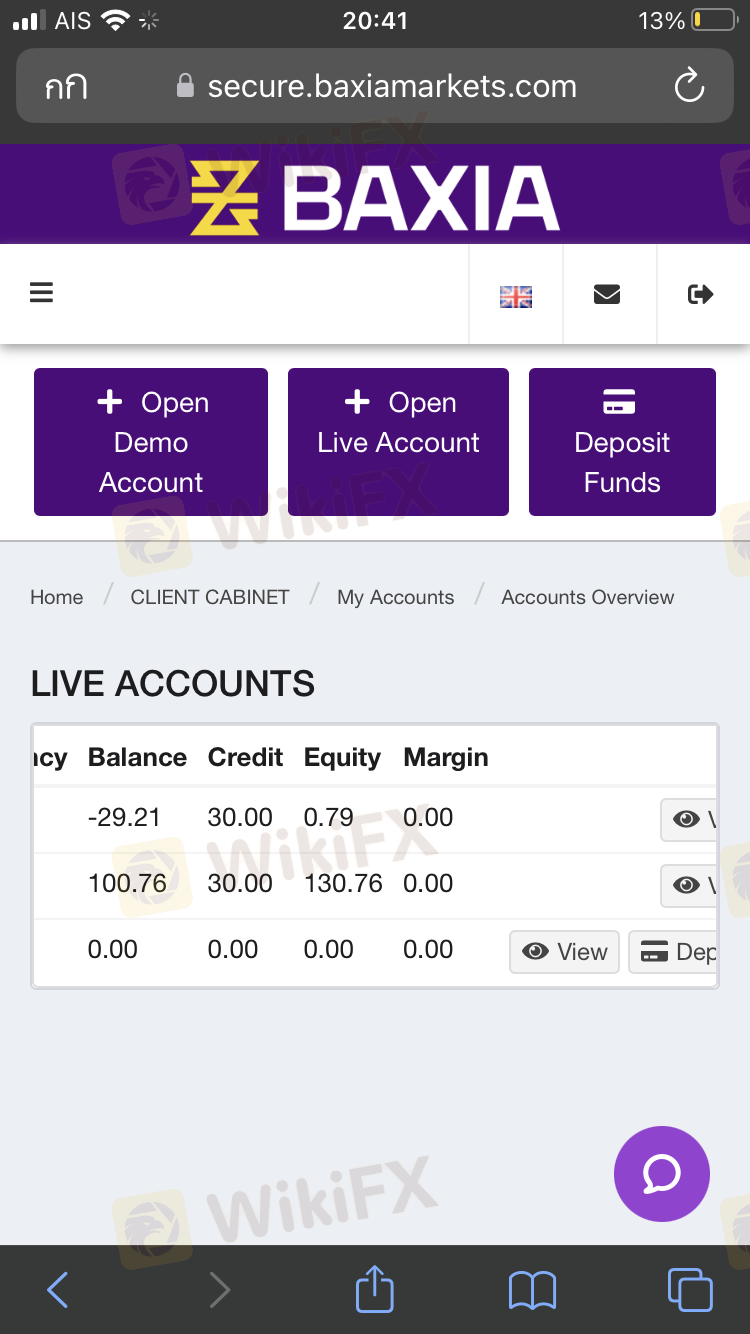Viewport: 750px width, 1334px height.
Task: Open the Safari share sheet
Action: click(x=375, y=1288)
